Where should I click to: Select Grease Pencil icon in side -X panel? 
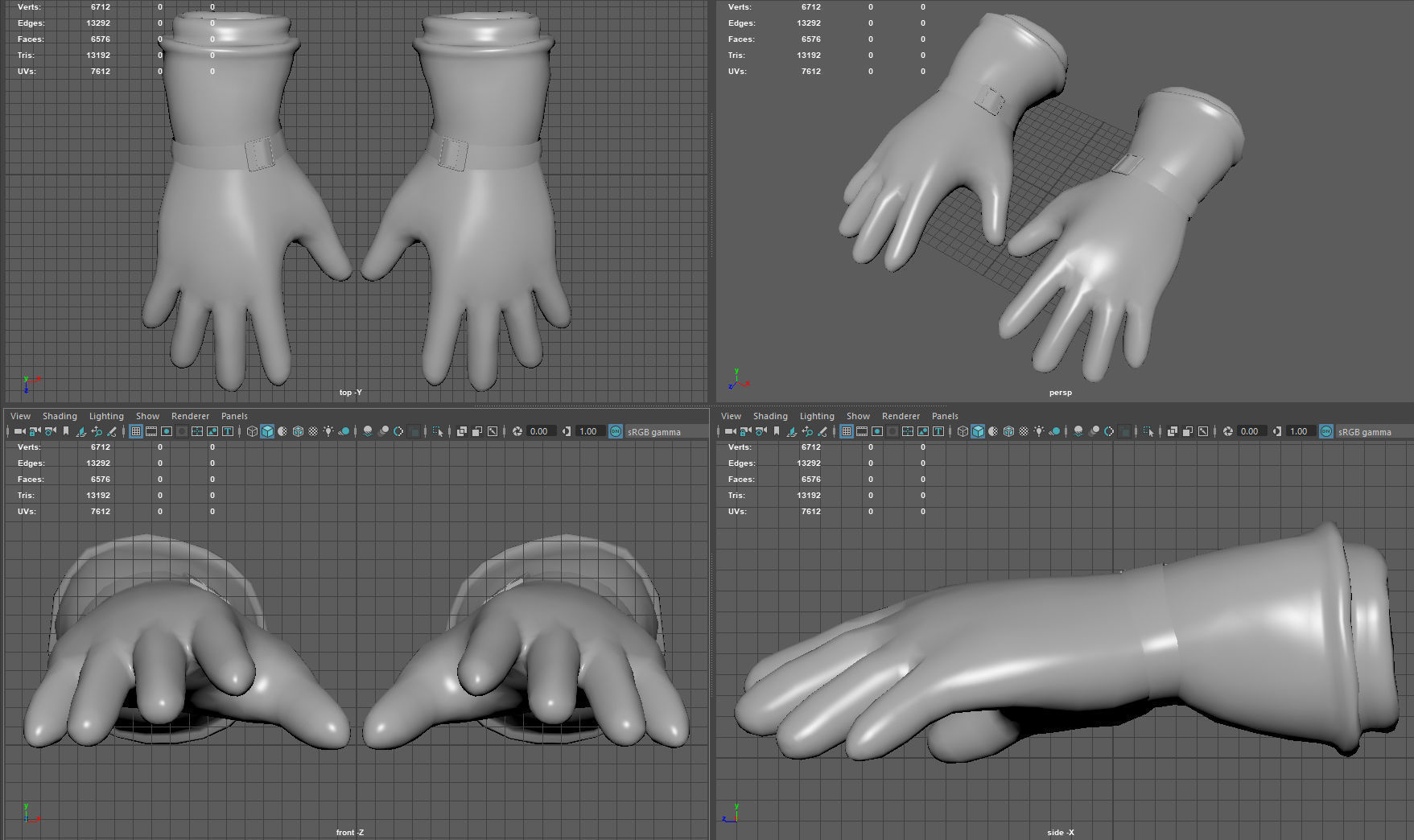point(822,431)
